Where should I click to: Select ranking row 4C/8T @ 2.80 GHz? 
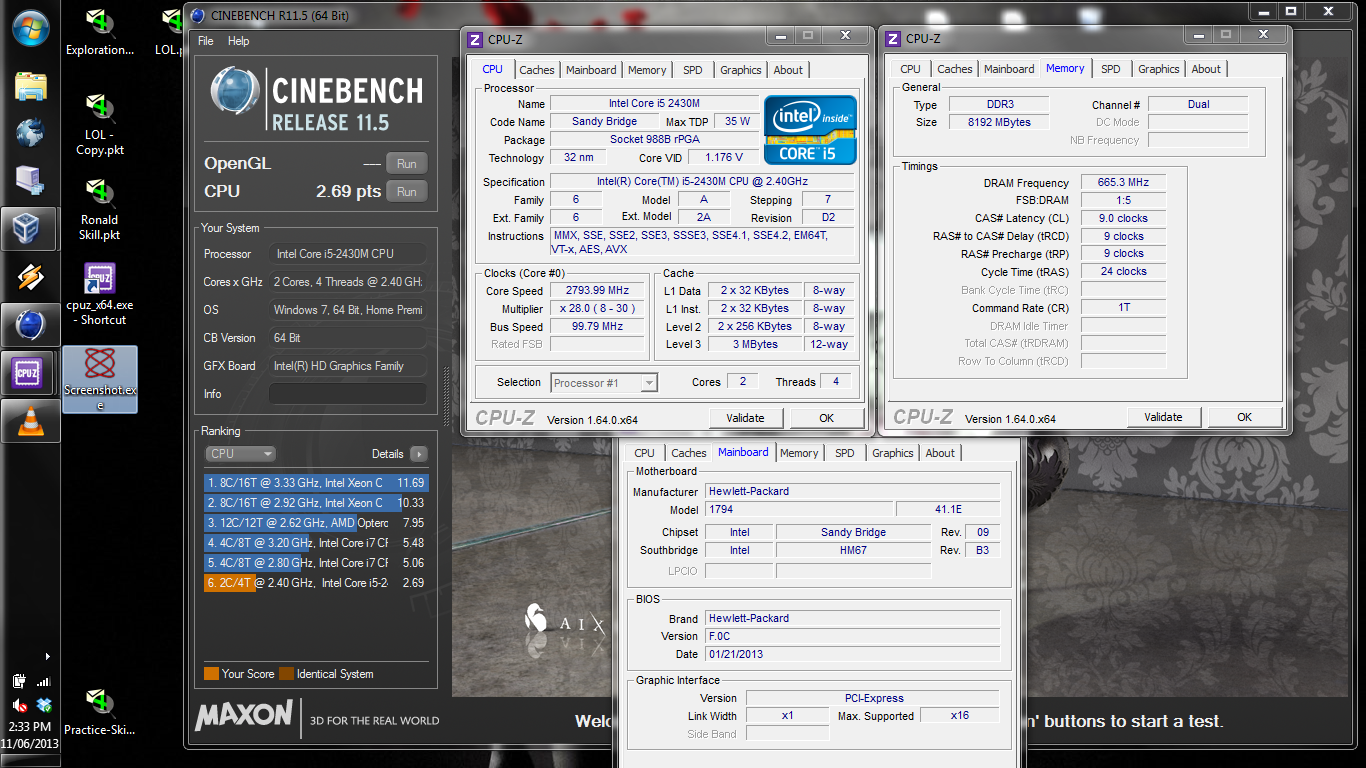click(316, 563)
